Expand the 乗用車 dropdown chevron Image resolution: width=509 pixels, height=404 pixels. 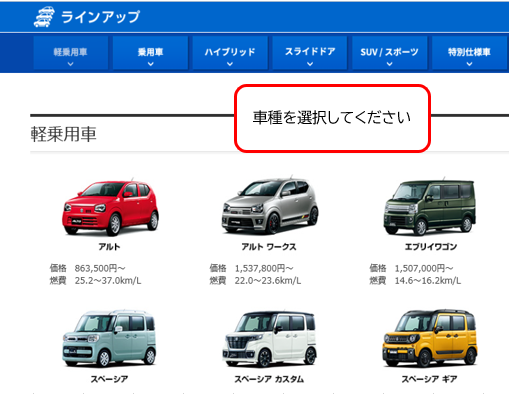coord(151,64)
